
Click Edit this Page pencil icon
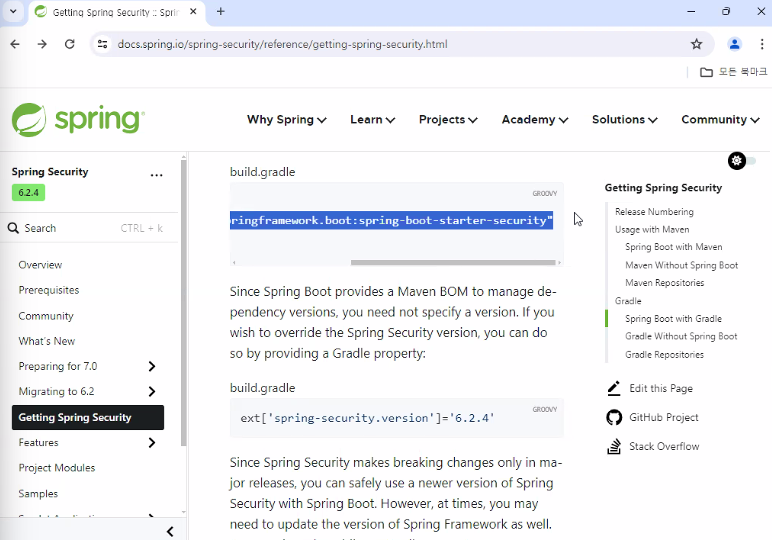click(x=614, y=388)
